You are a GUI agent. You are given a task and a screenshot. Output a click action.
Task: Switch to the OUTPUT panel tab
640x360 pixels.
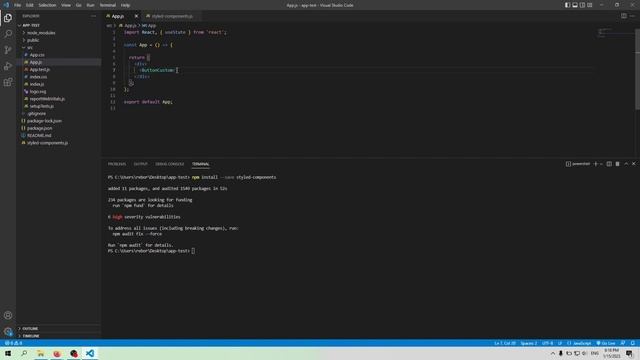tap(140, 164)
